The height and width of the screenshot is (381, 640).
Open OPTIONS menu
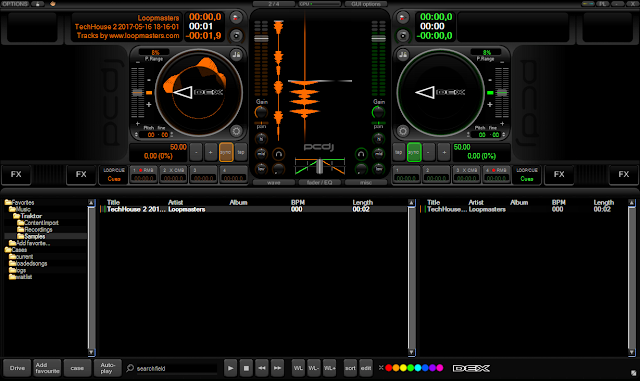coord(15,4)
